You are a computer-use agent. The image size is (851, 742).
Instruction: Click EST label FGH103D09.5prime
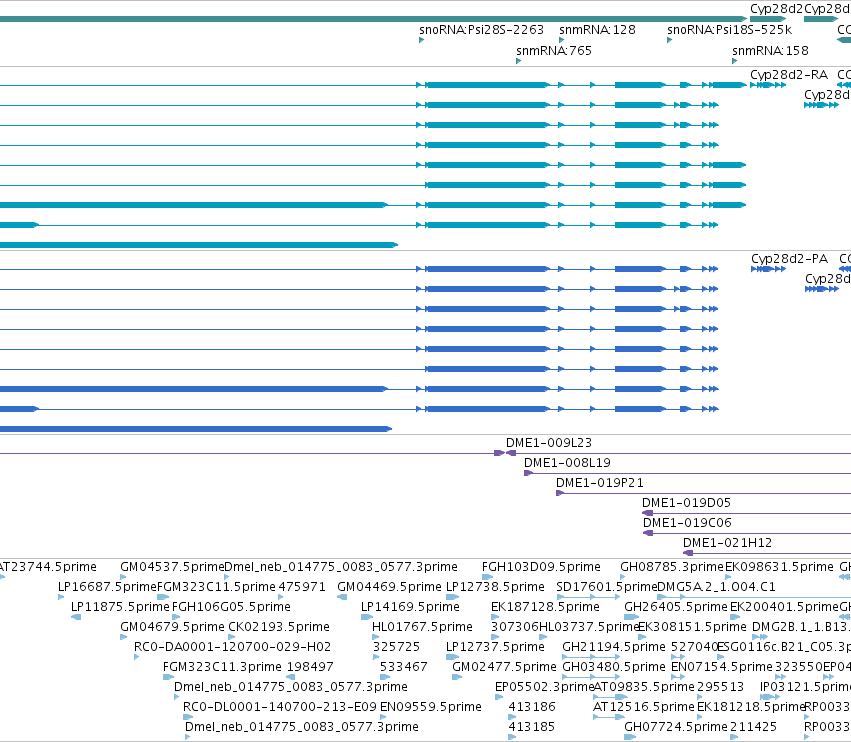[x=541, y=567]
